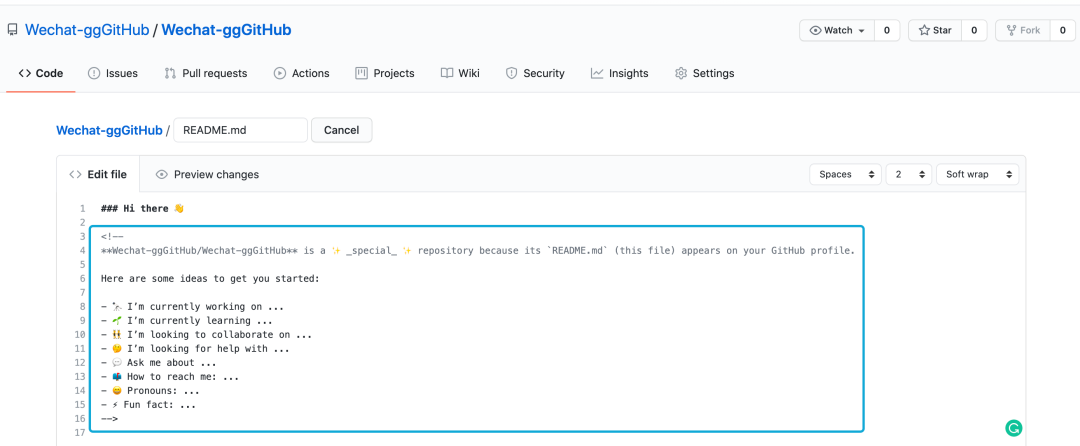This screenshot has height=446, width=1080.
Task: Open the bold Wechat-ggGitHub repository name link
Action: (226, 30)
